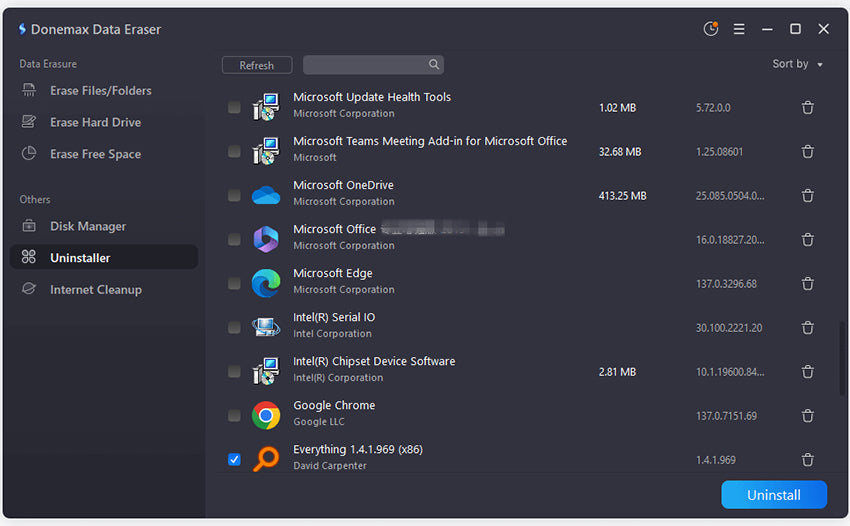Check the Microsoft Office checkbox
850x526 pixels.
[x=234, y=239]
